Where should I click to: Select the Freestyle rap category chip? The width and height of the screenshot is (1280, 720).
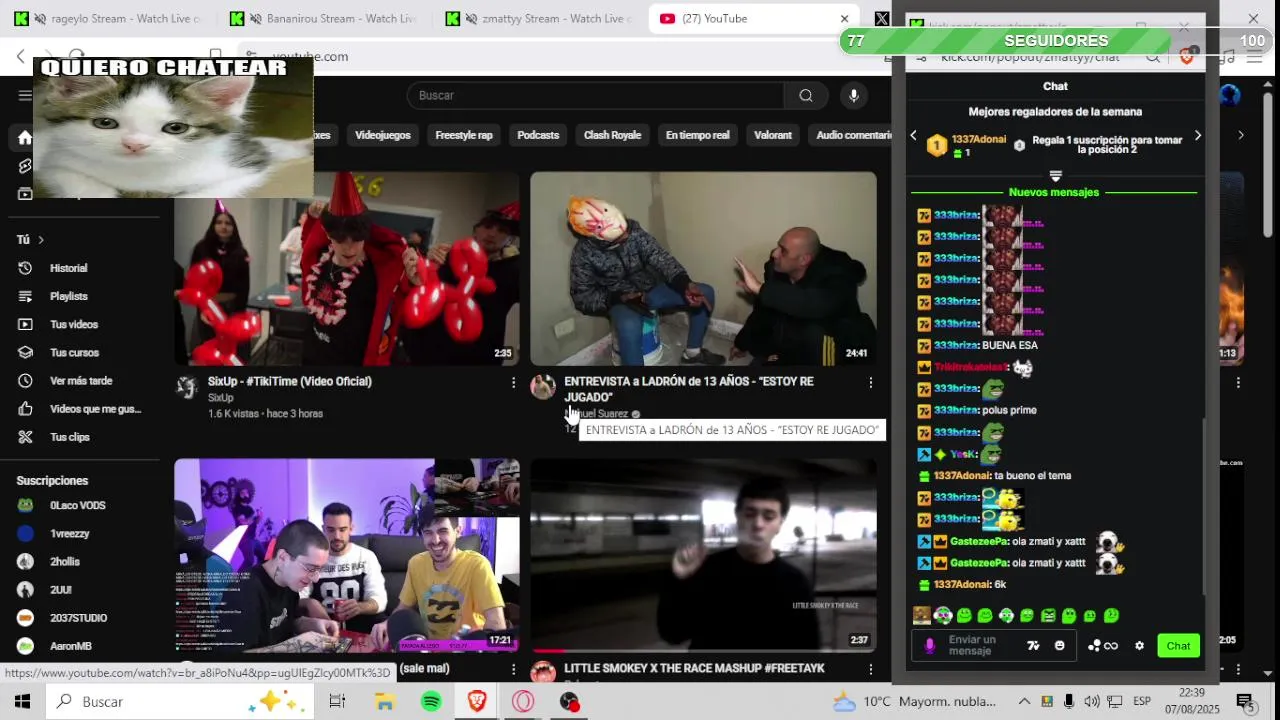click(464, 135)
